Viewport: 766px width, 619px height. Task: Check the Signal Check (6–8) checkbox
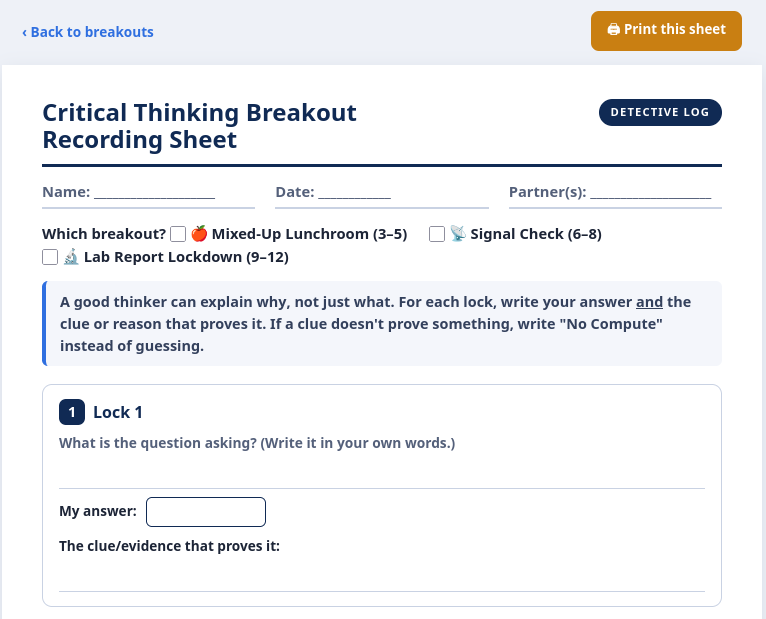tap(437, 234)
